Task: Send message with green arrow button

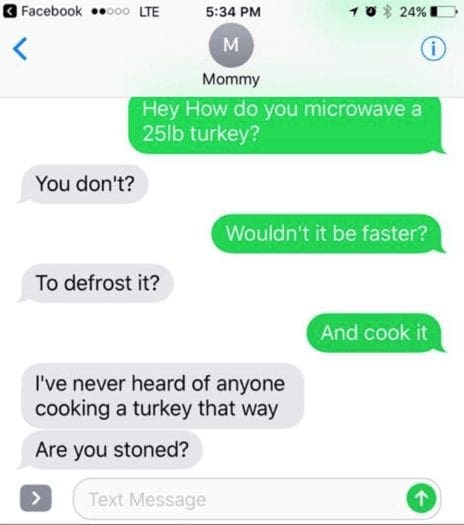Action: 421,499
